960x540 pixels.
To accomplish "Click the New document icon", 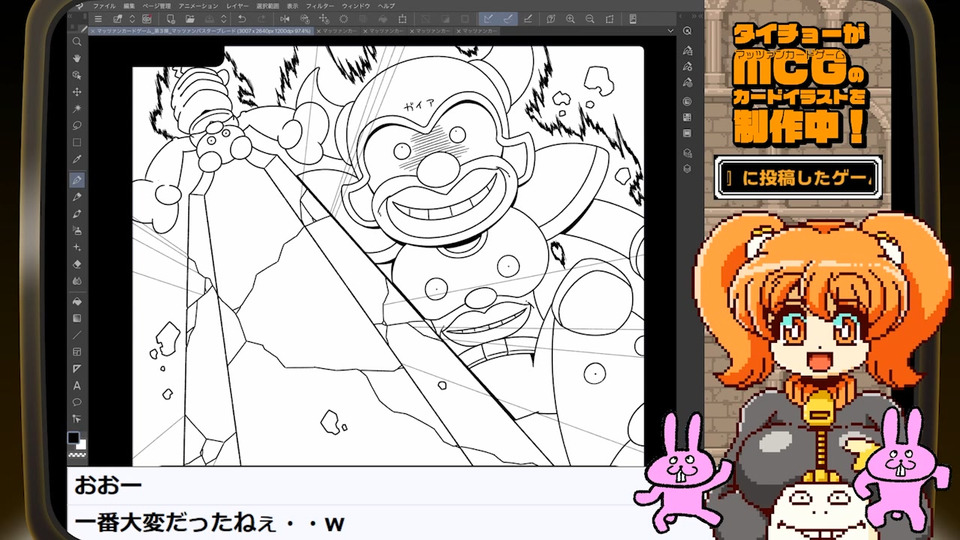I will (x=170, y=19).
